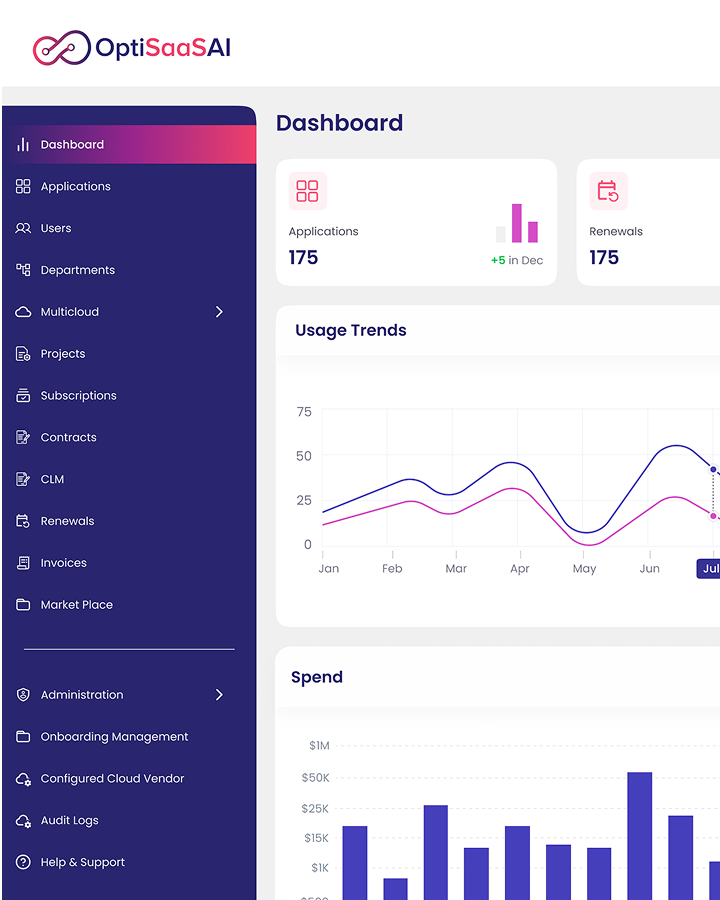
Task: Click the $50K axis label
Action: coord(316,778)
